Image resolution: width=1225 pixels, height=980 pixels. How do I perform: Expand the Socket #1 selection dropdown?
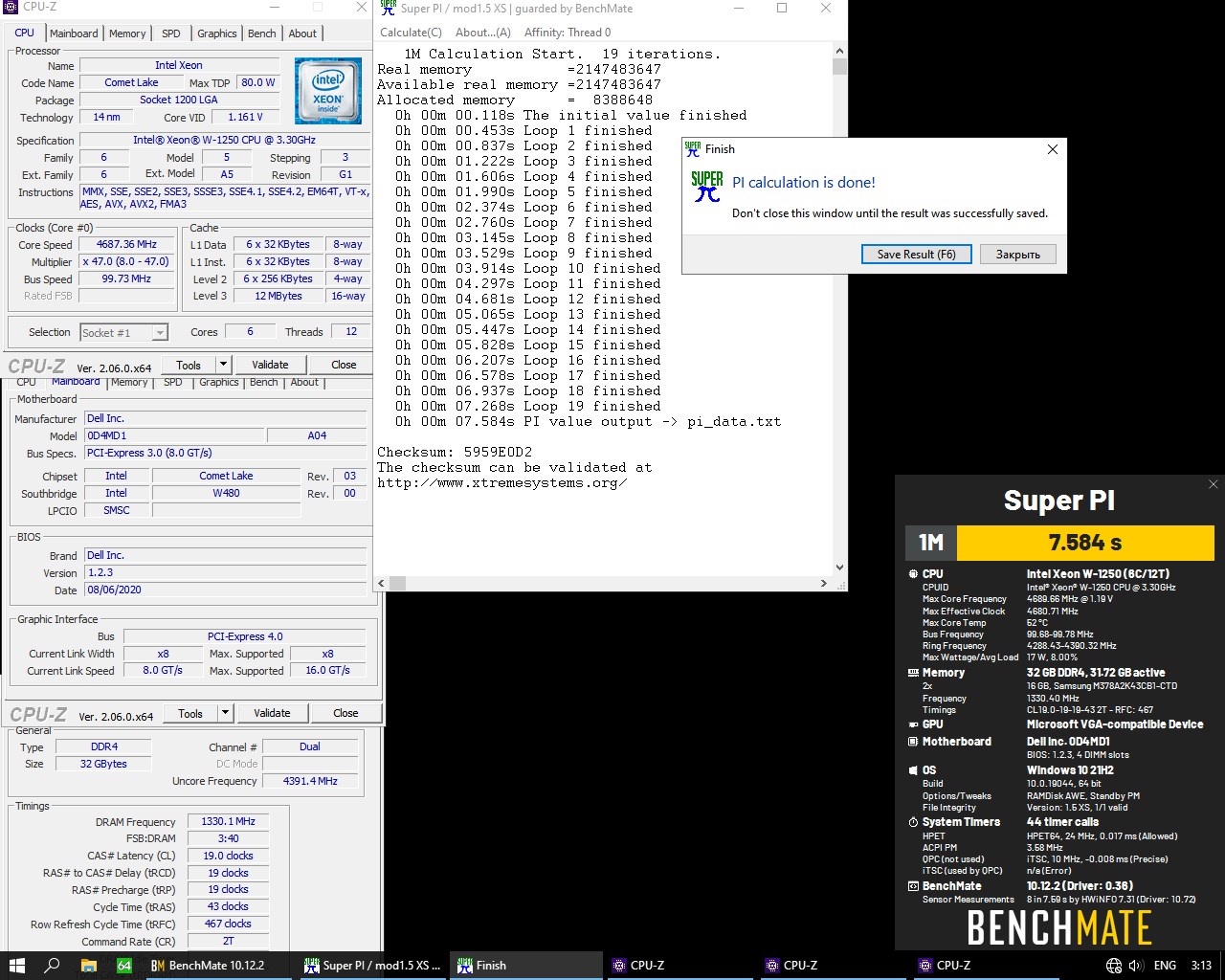(160, 333)
